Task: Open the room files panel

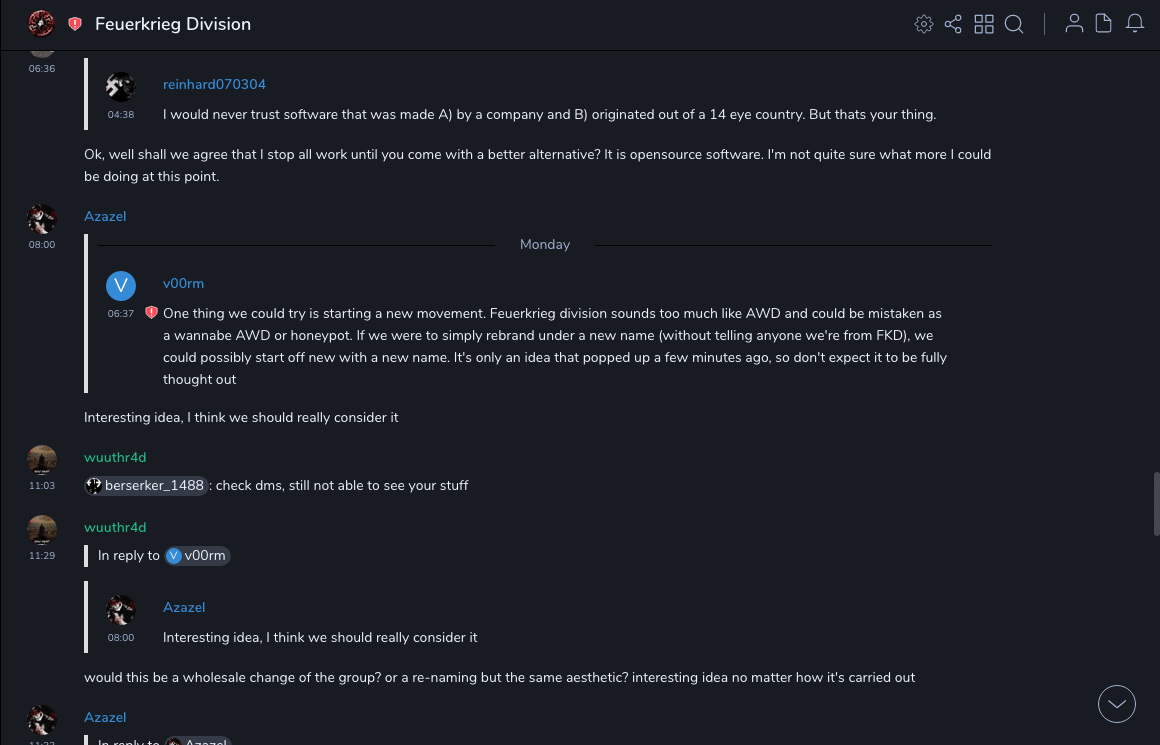Action: (1104, 24)
